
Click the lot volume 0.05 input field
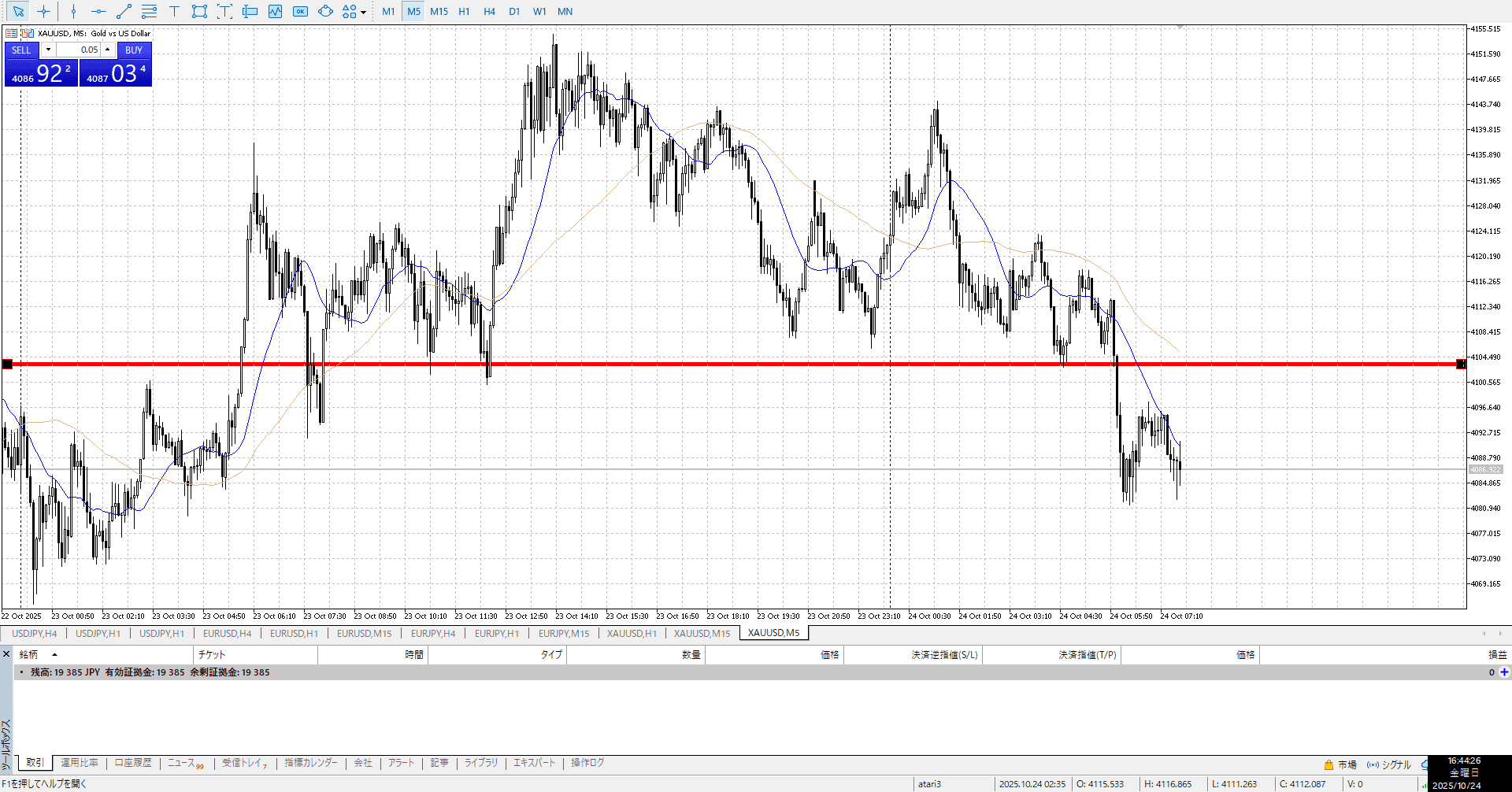point(78,50)
